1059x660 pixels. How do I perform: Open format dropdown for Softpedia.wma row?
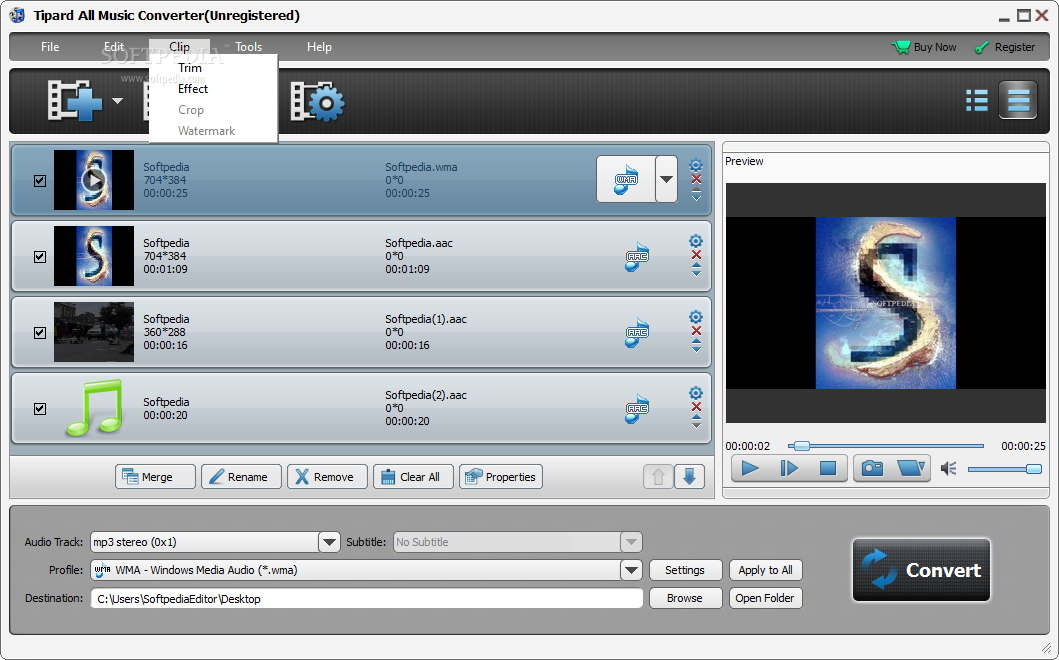click(x=667, y=179)
